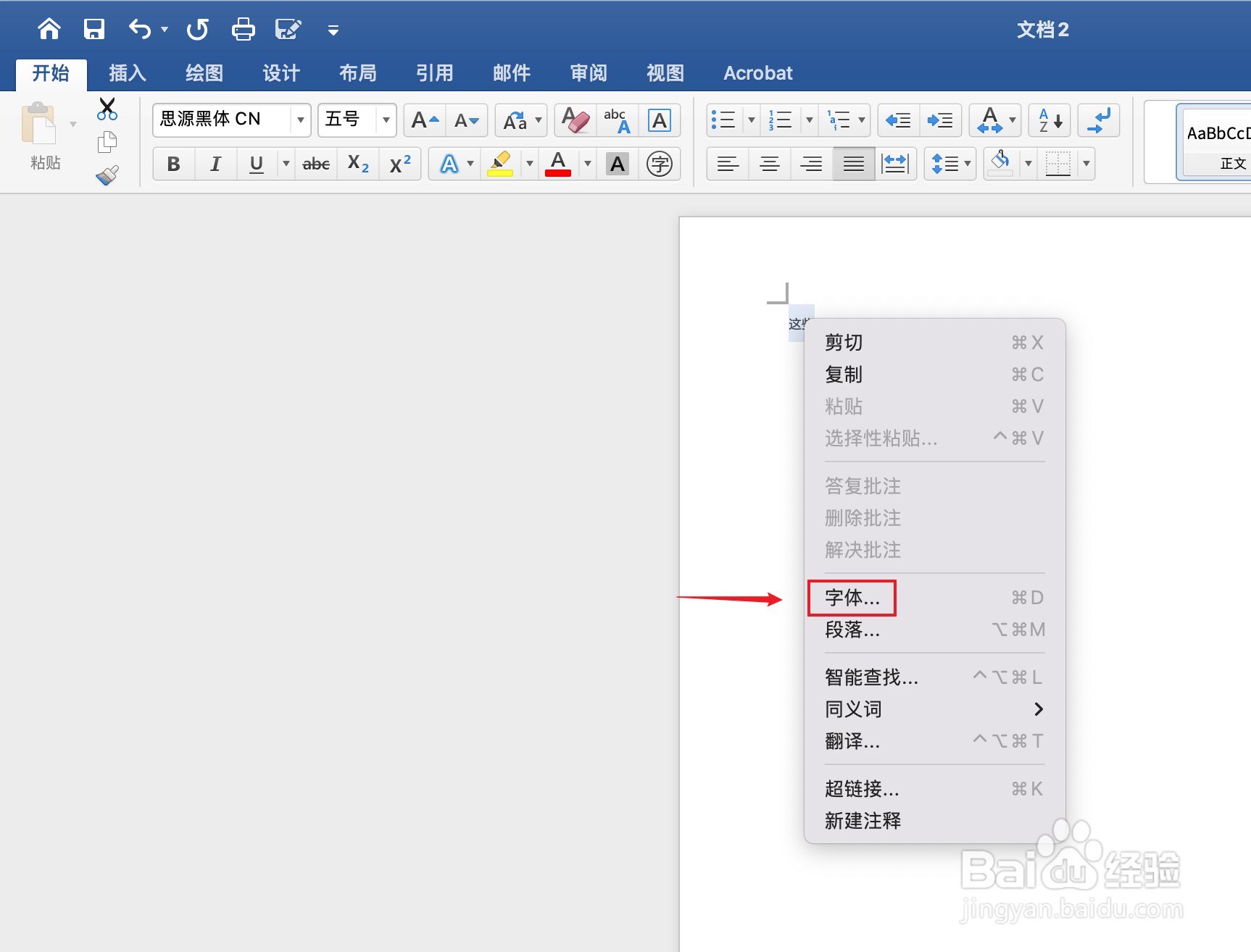Open the quick access toolbar customize arrow
Screen dimensions: 1251x952
pos(333,30)
